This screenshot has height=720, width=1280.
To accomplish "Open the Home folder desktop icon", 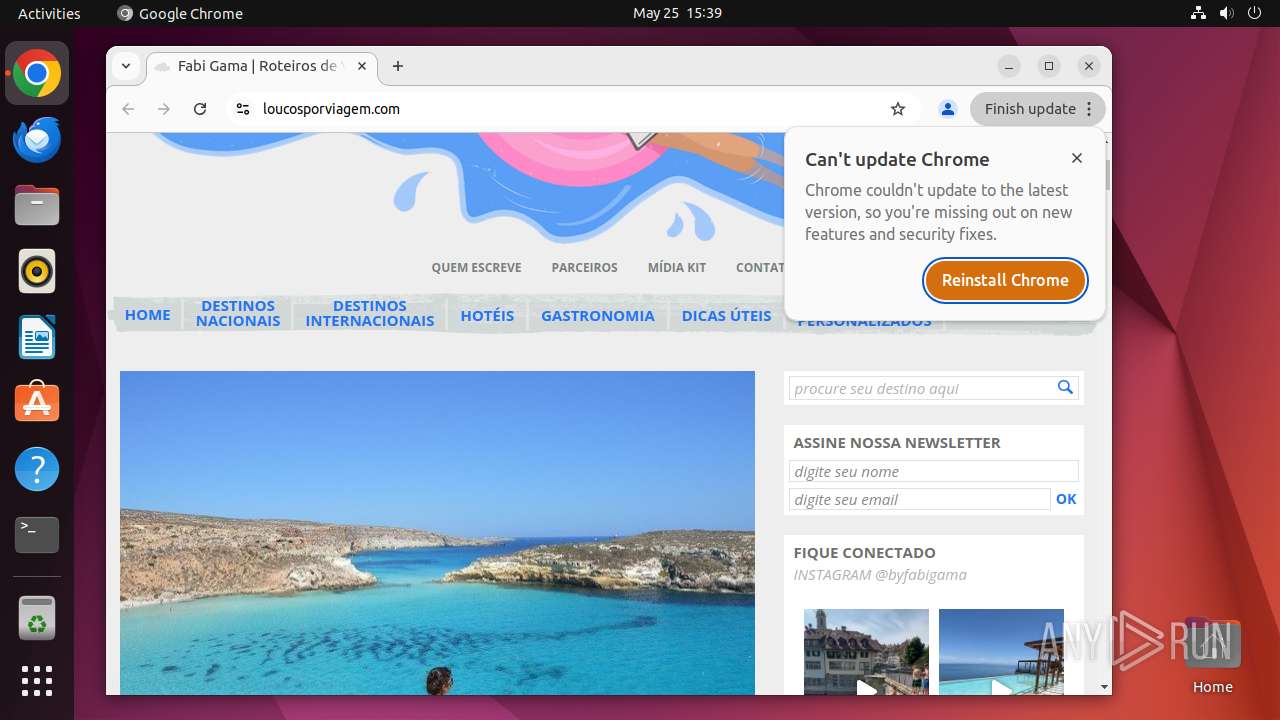I will click(x=1212, y=655).
